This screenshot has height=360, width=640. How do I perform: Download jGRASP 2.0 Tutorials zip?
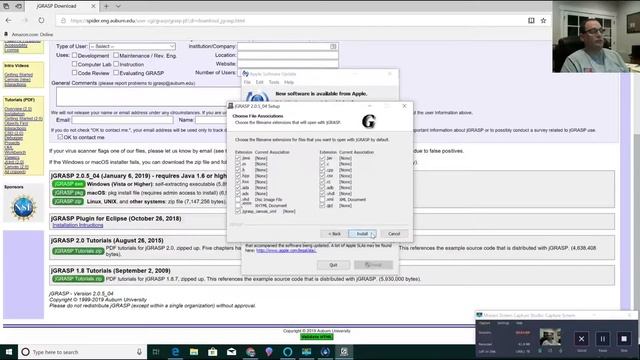point(78,251)
